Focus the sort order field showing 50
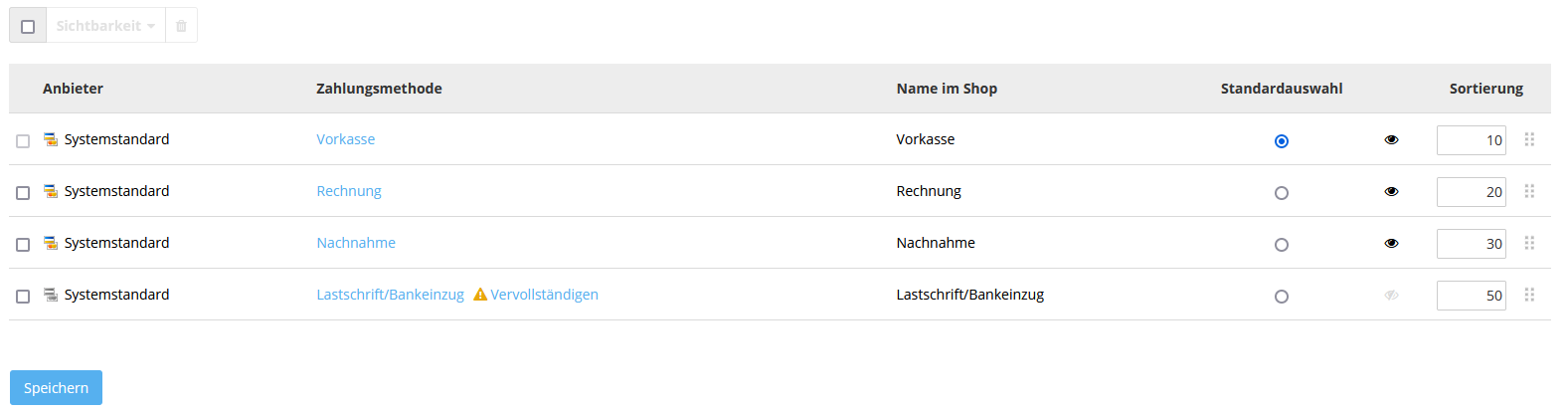1568x414 pixels. (1472, 296)
